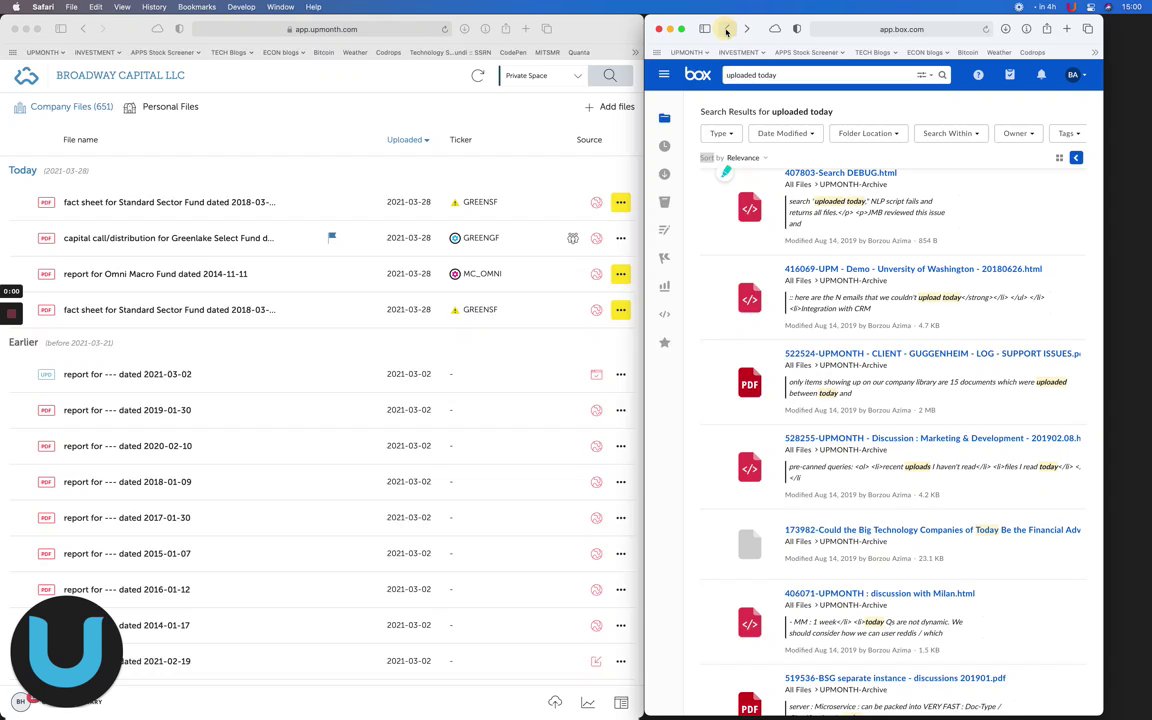Screen dimensions: 1152x720
Task: Expand the Date Modified filter
Action: pos(785,134)
